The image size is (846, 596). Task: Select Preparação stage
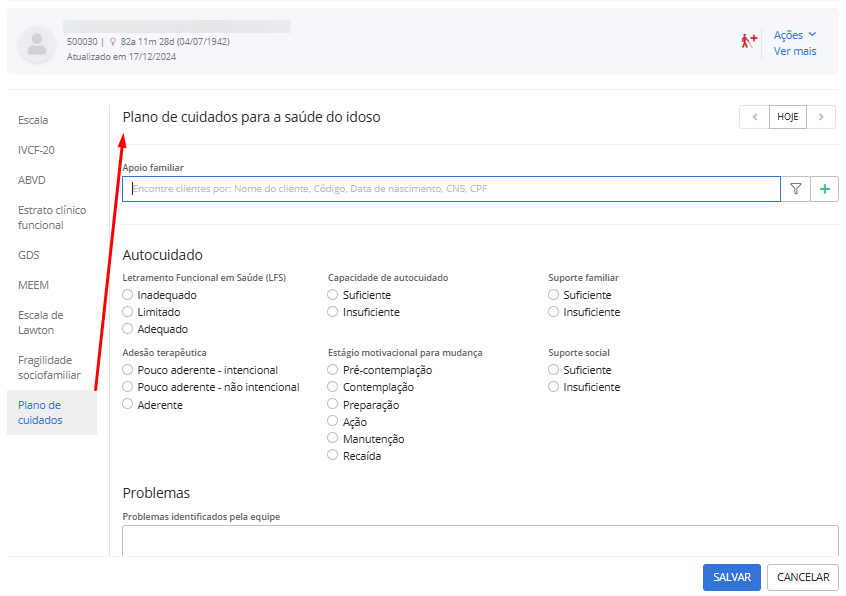(x=332, y=403)
